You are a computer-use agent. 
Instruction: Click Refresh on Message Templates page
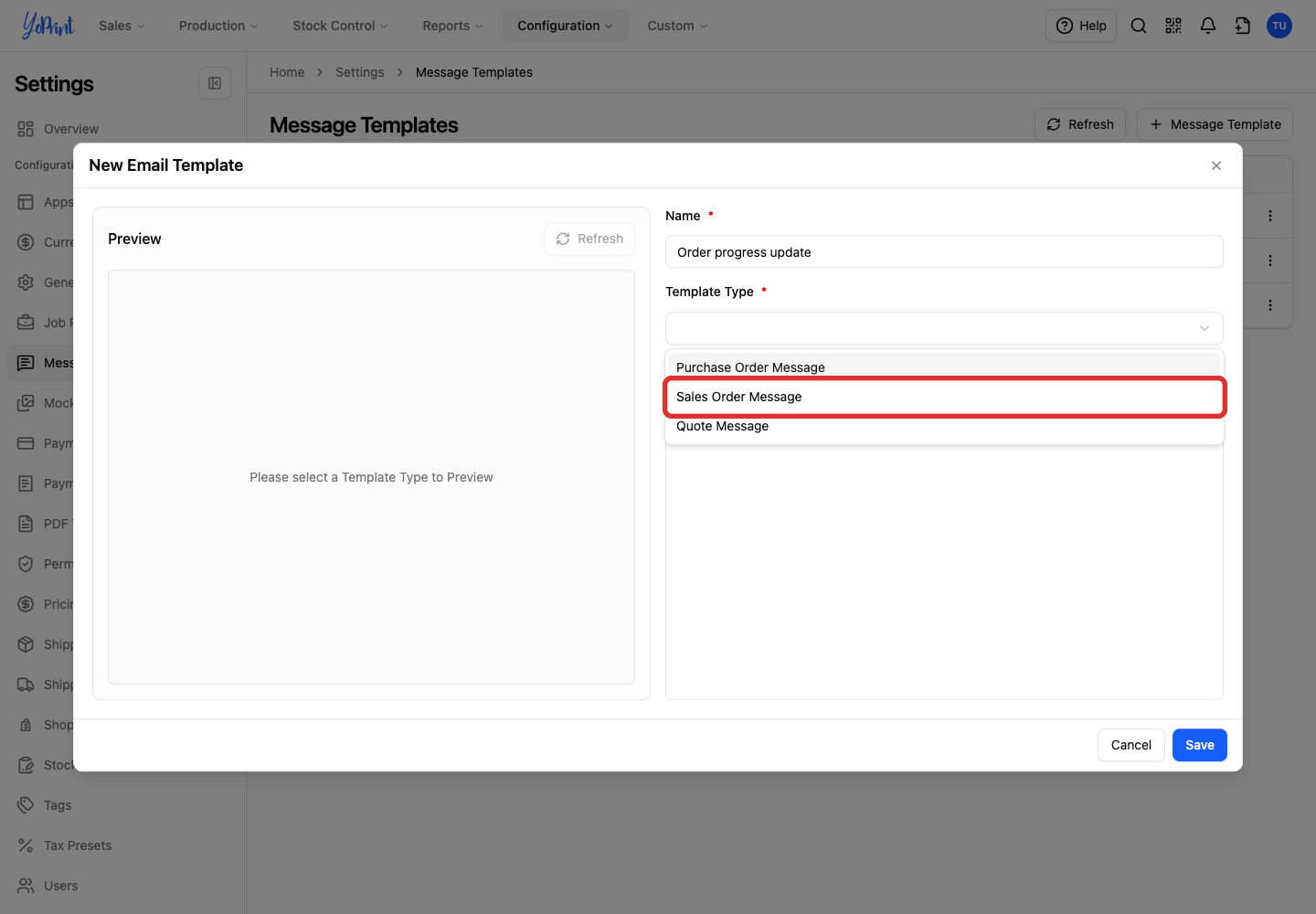1080,124
